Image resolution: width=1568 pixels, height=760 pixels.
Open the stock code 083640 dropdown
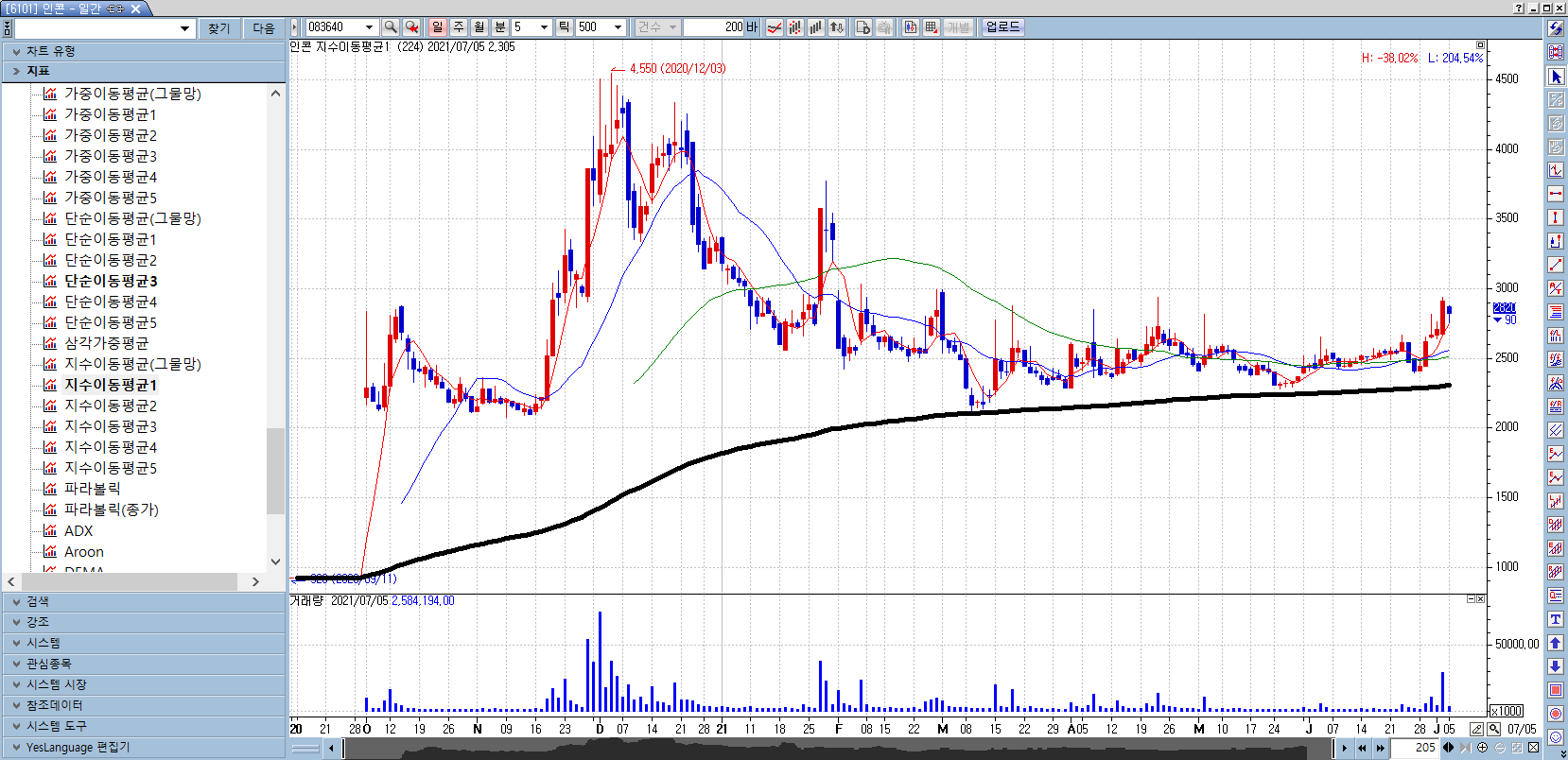tap(369, 27)
